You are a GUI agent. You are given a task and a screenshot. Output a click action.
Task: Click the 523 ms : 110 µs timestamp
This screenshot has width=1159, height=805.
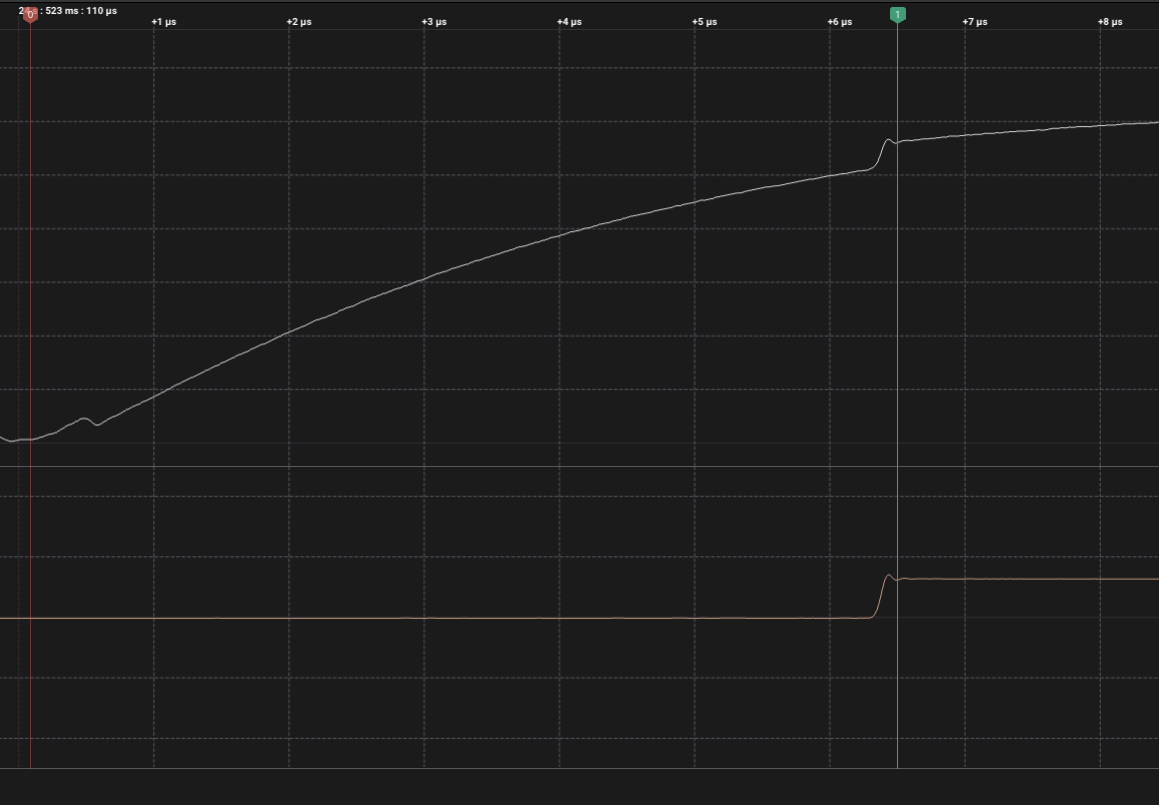point(80,11)
